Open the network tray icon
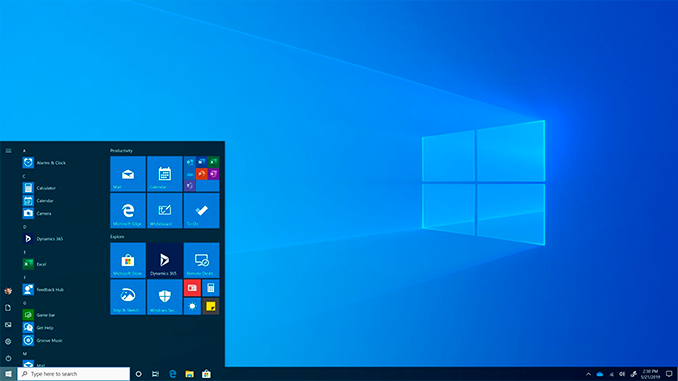678x381 pixels. (x=611, y=374)
